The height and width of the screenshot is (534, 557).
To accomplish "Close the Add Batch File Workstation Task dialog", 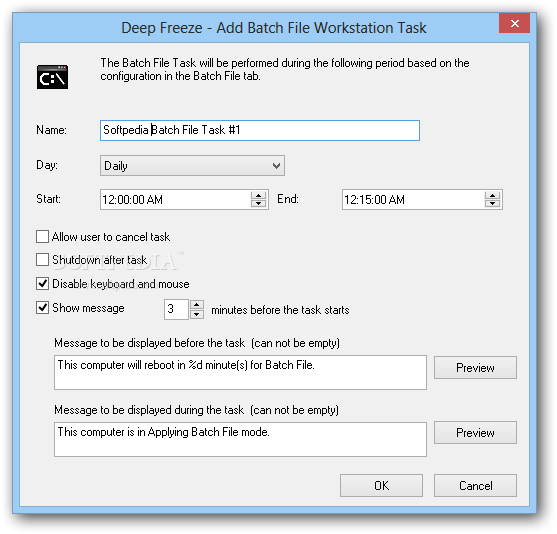I will click(x=514, y=23).
